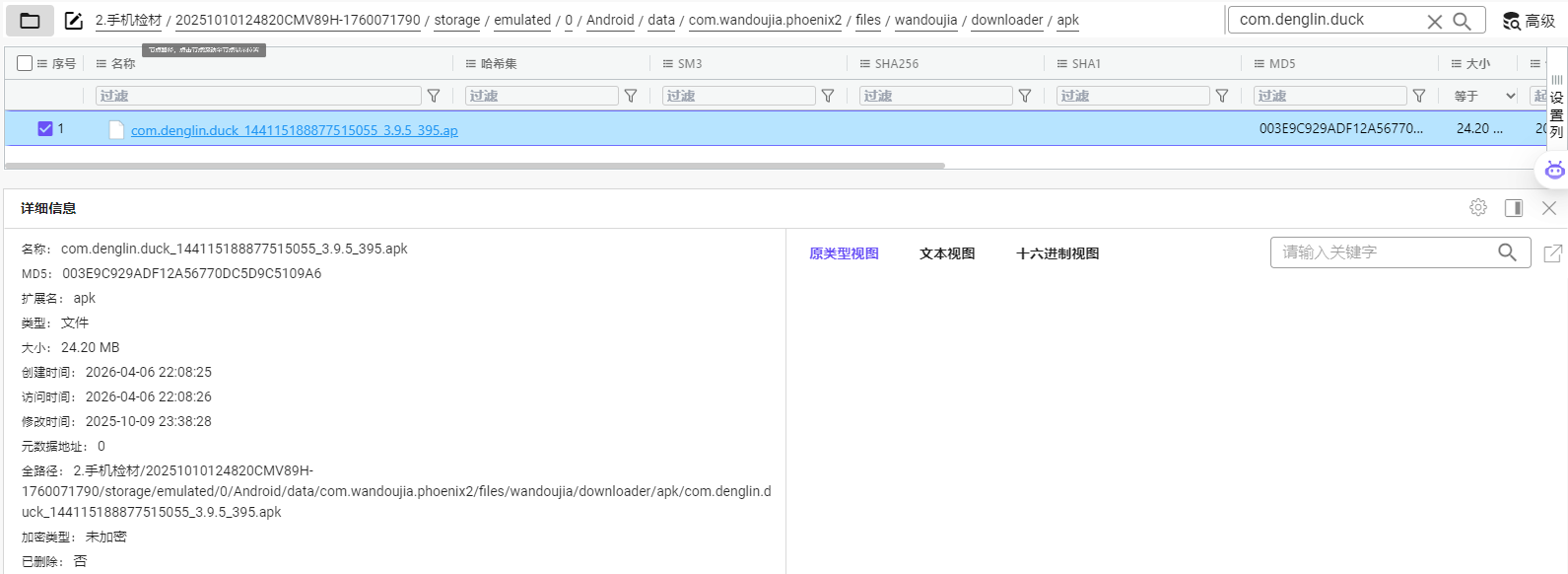Click the edit path pencil icon
The width and height of the screenshot is (1568, 574).
click(74, 21)
